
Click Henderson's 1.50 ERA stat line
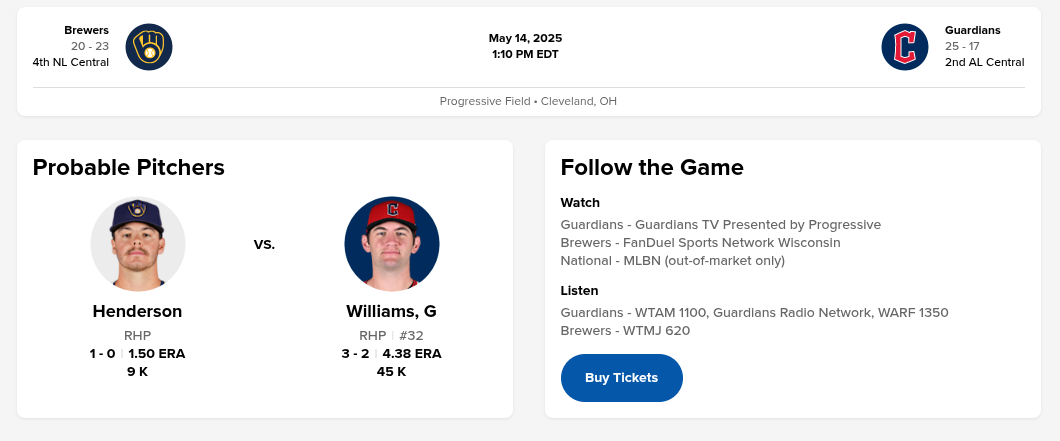tap(156, 353)
